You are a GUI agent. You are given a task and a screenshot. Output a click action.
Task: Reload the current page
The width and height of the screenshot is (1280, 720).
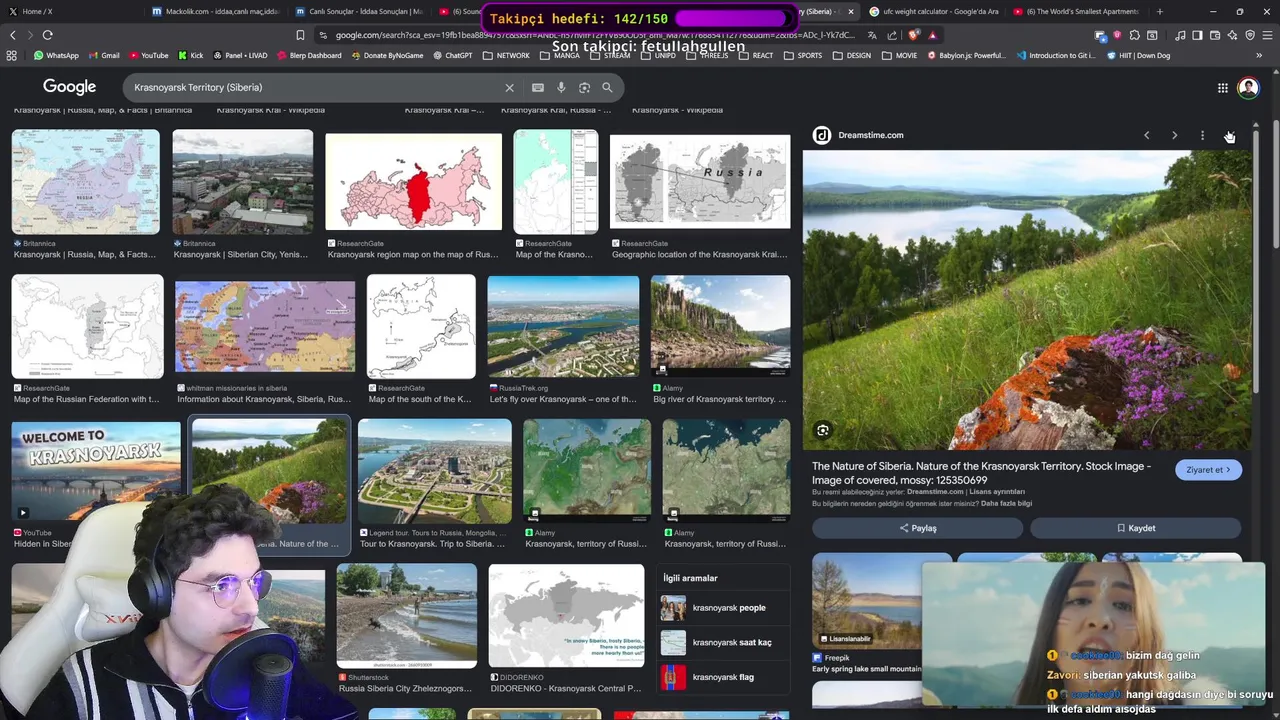click(47, 35)
